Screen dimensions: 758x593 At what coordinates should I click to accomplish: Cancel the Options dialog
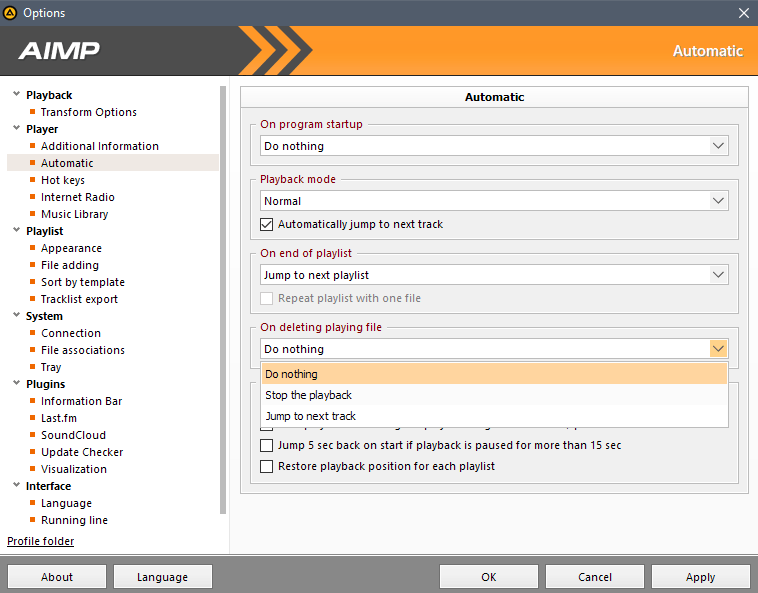[x=595, y=577]
